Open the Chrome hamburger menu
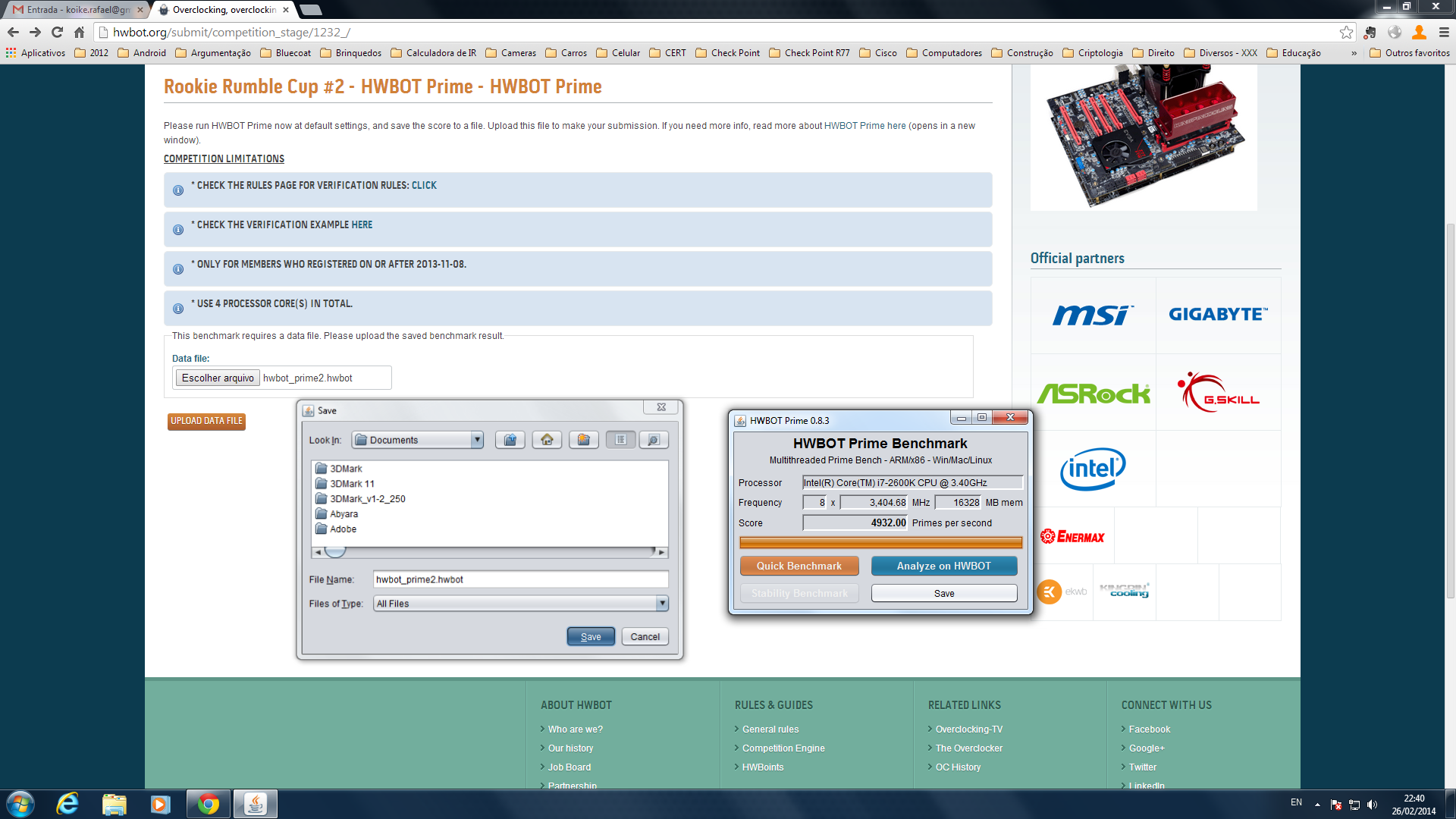The height and width of the screenshot is (819, 1456). (1444, 32)
